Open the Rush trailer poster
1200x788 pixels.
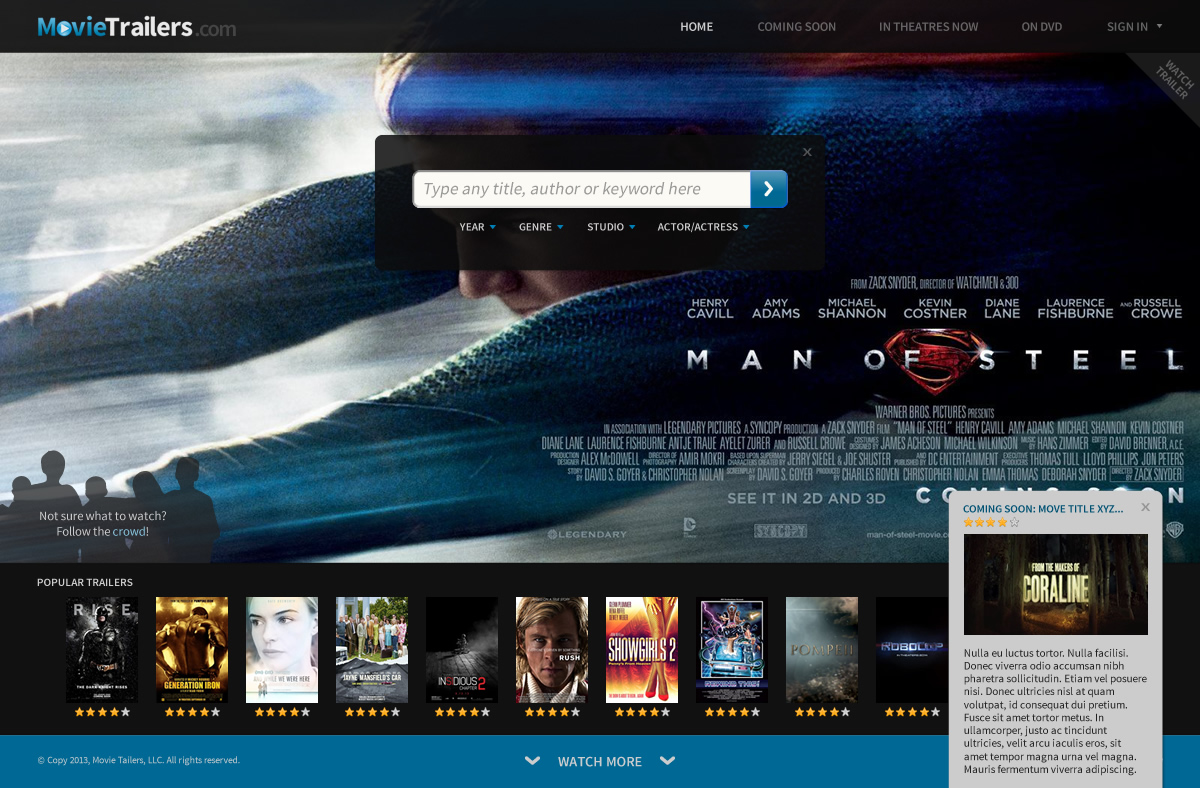(x=552, y=650)
